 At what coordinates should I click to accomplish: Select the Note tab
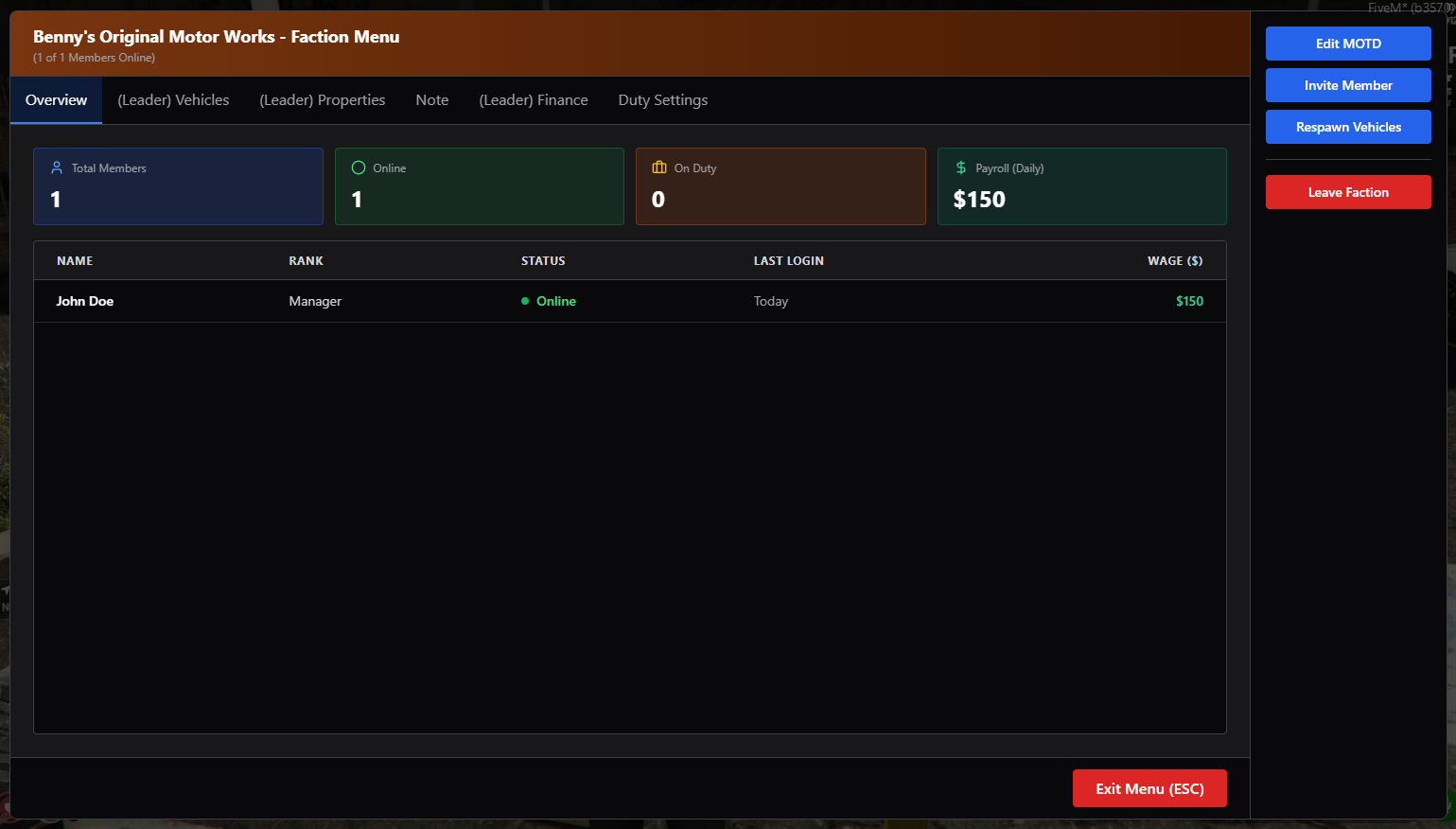(x=432, y=100)
